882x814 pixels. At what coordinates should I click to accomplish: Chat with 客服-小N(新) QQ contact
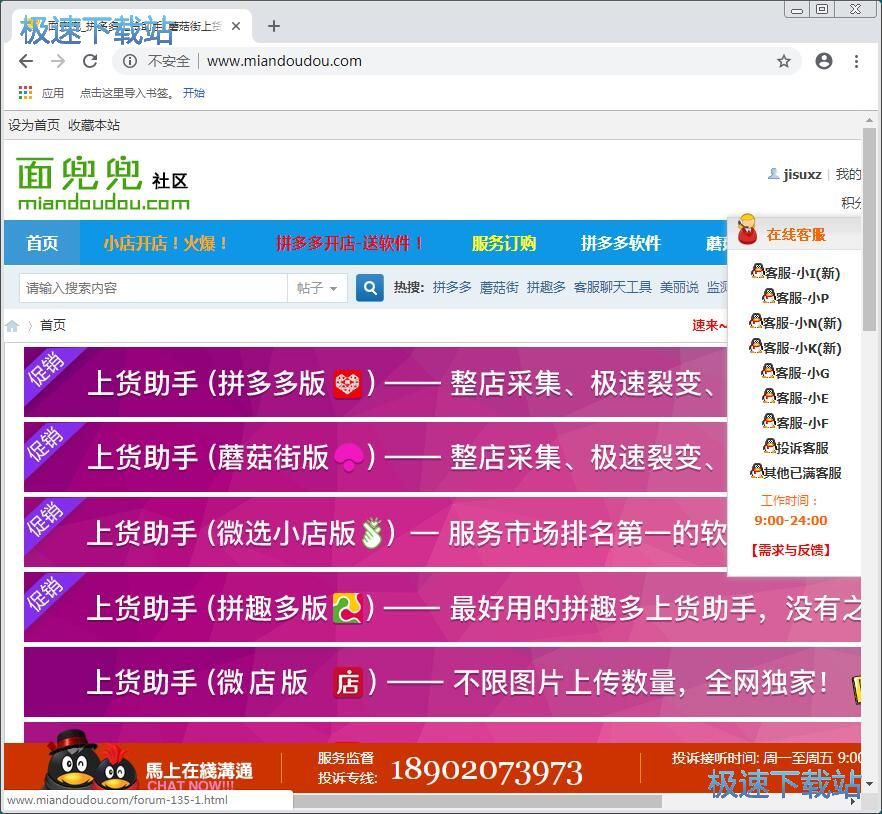point(795,322)
